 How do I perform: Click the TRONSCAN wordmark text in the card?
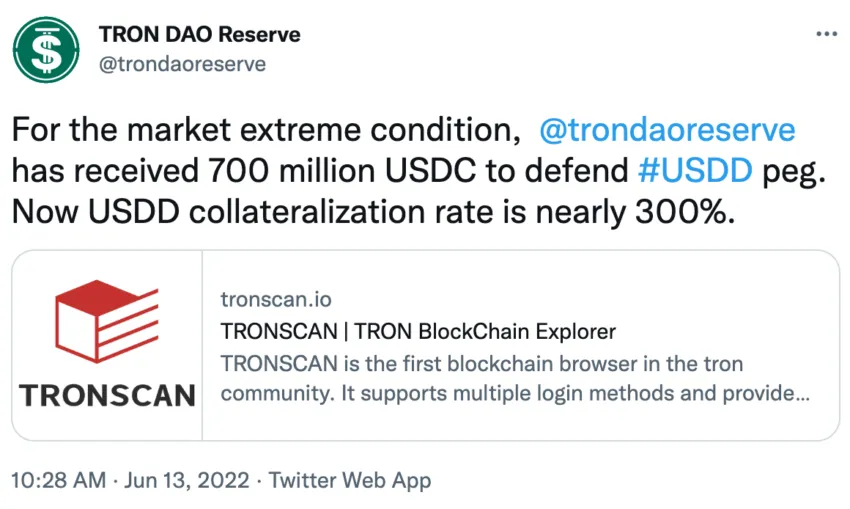107,395
